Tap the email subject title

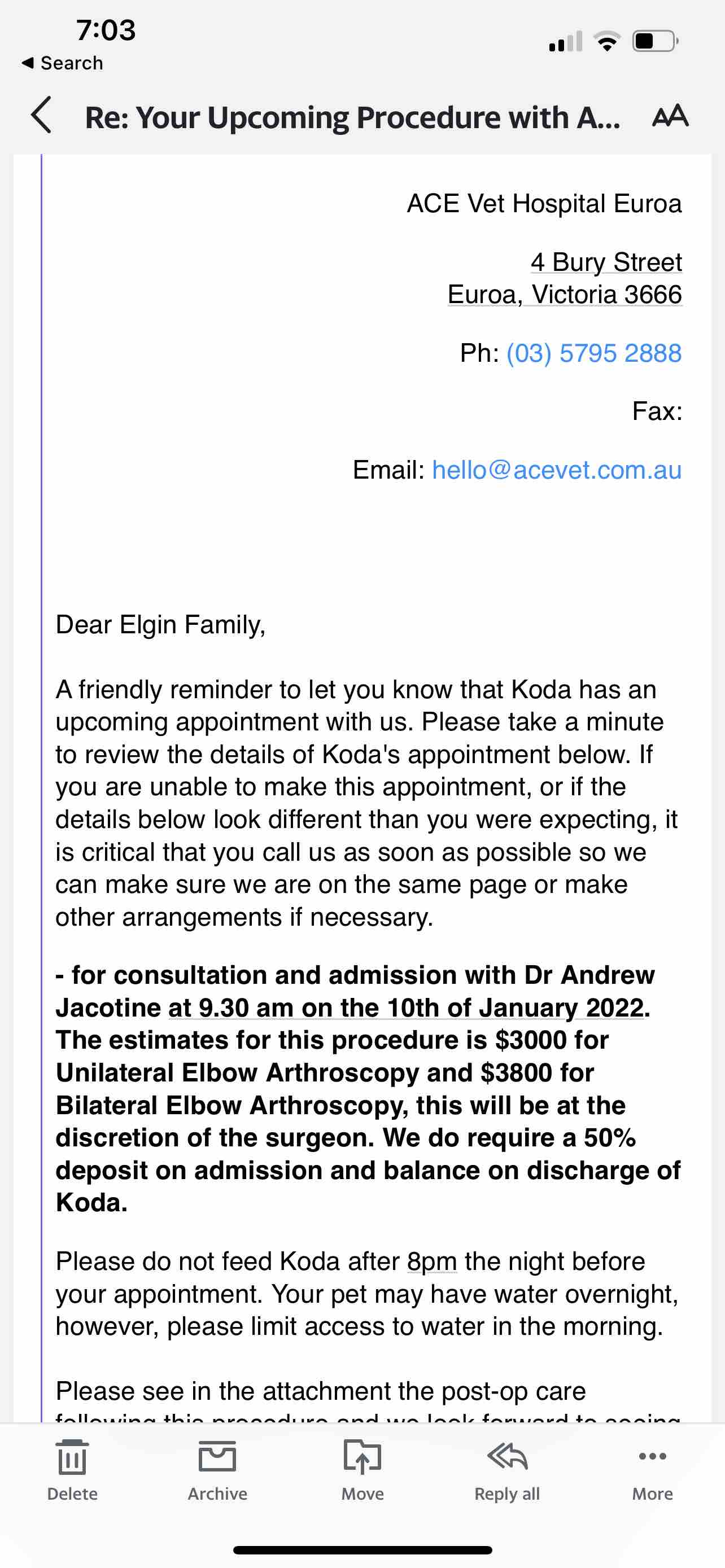[352, 117]
